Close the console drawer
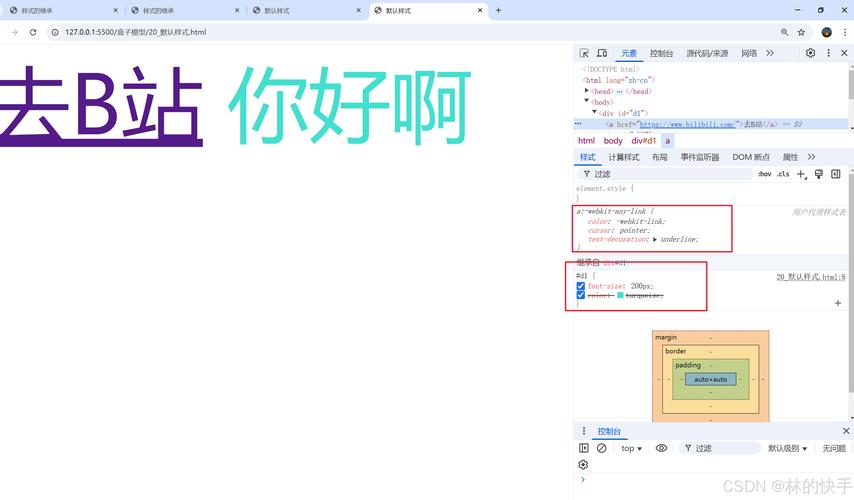Image resolution: width=854 pixels, height=500 pixels. point(846,431)
